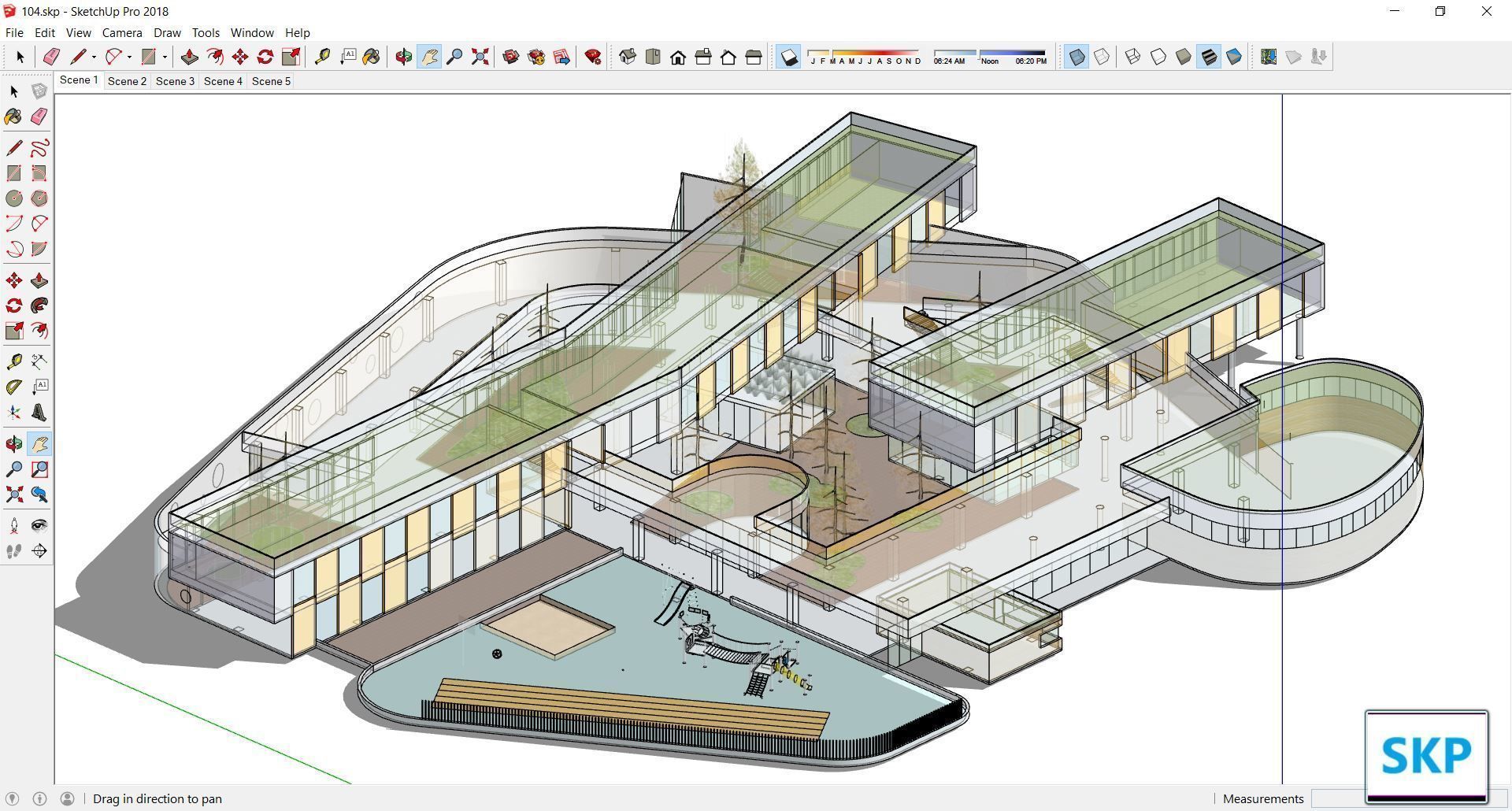Choose the Push/Pull tool in top toolbar

coord(189,57)
